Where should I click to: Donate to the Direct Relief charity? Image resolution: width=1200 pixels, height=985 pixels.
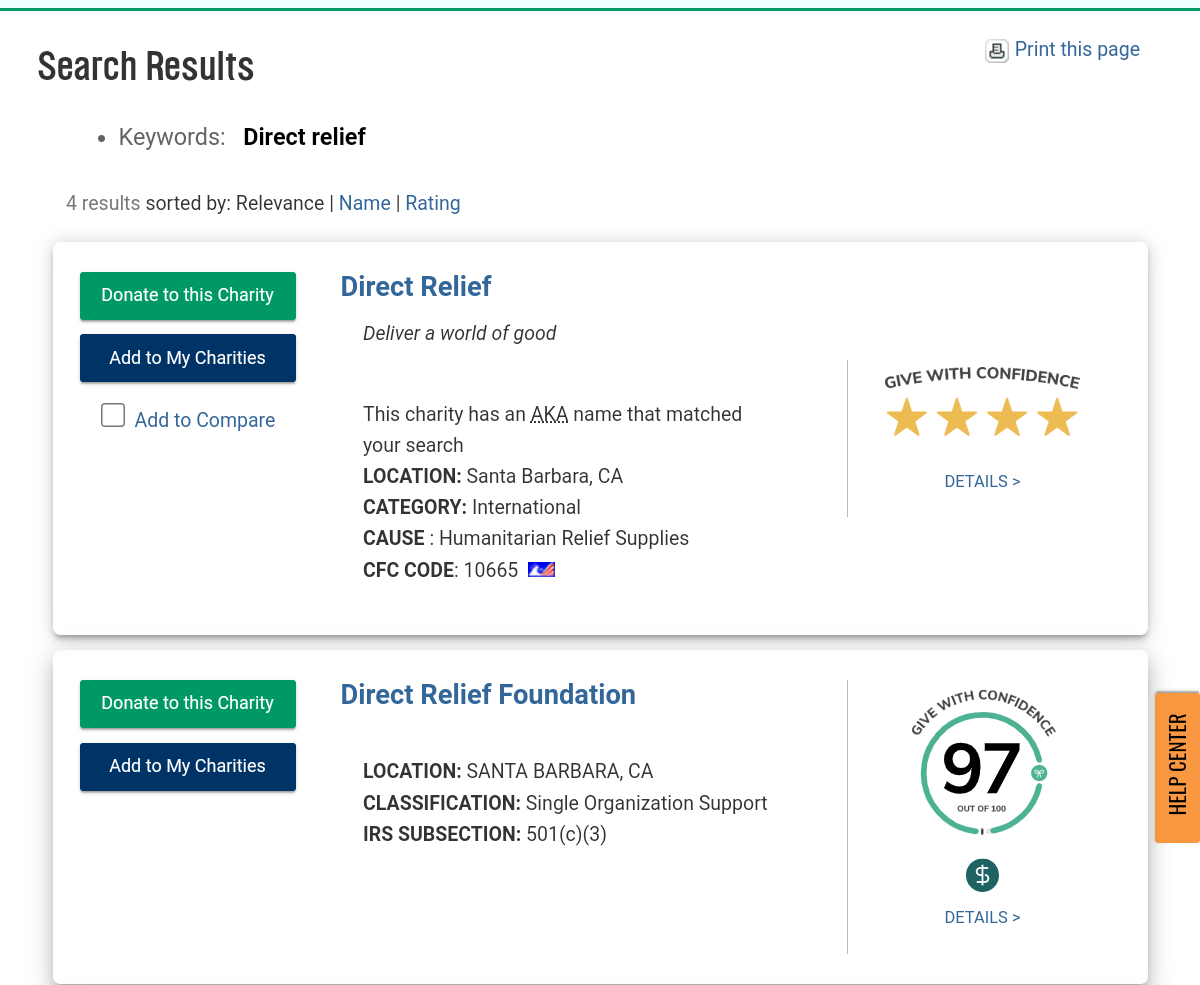pyautogui.click(x=188, y=295)
